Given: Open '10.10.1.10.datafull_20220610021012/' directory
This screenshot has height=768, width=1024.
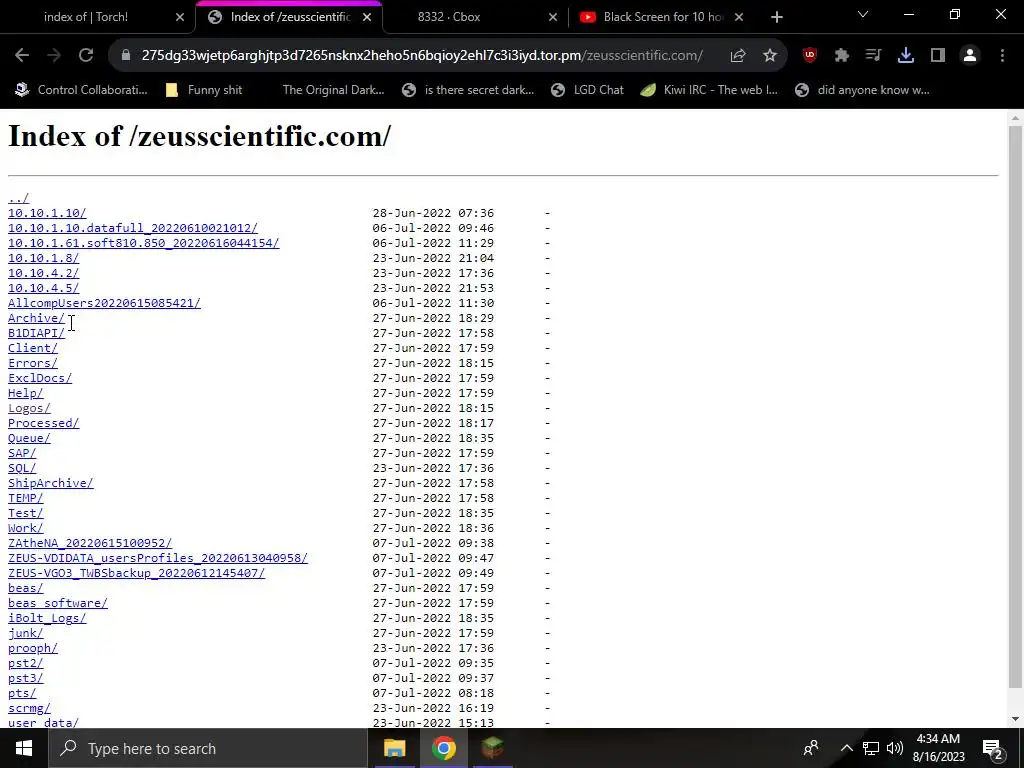Looking at the screenshot, I should (133, 228).
